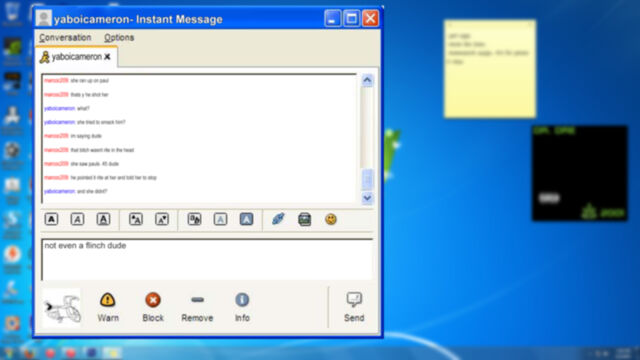
Task: Minimize the Instant Message window
Action: point(332,18)
